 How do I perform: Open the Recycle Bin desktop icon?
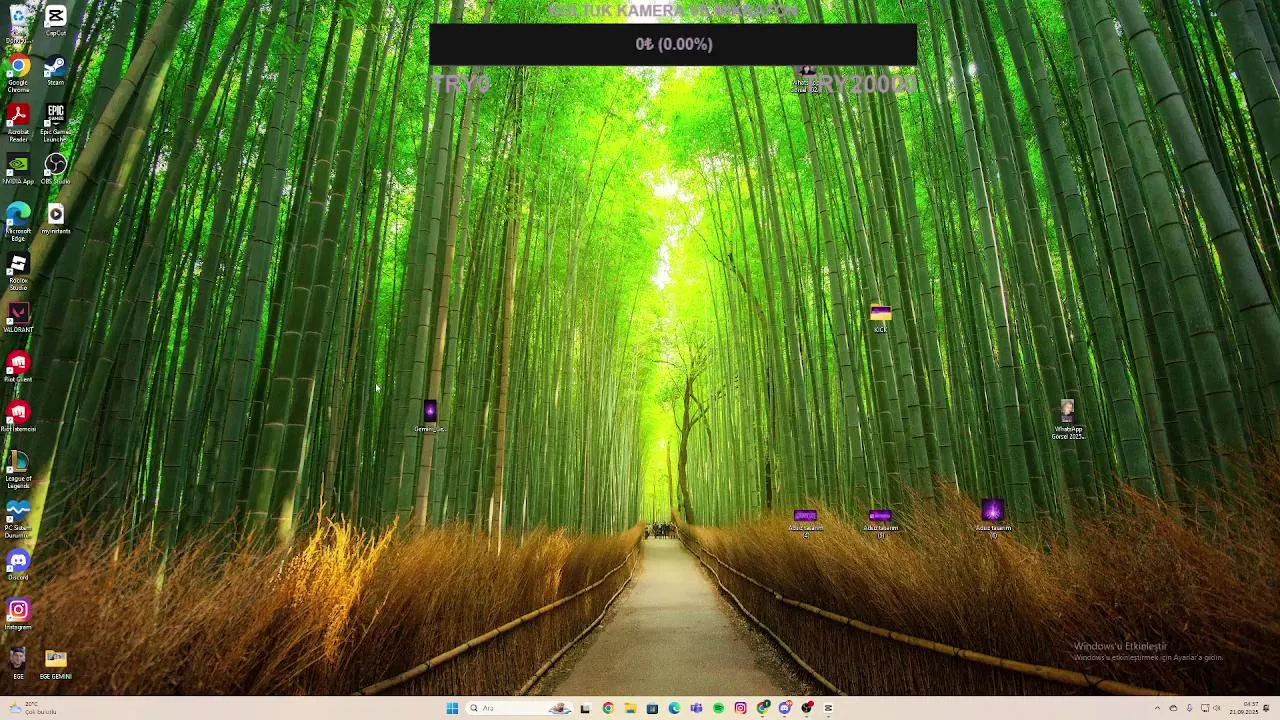[18, 21]
